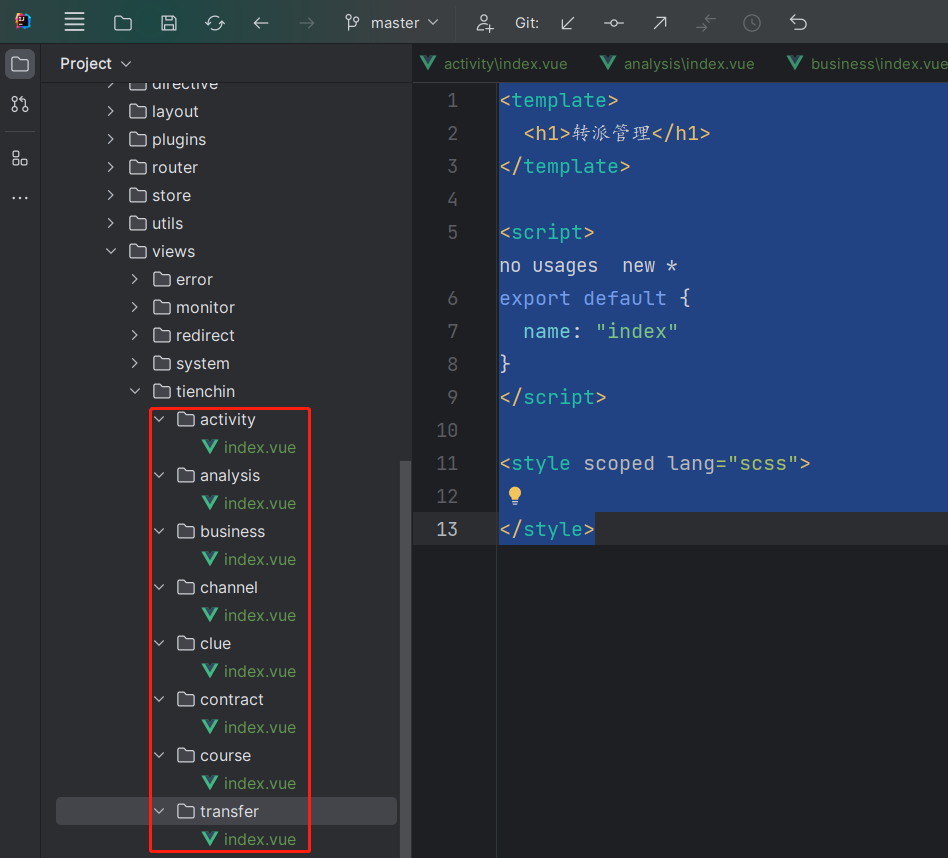Expand the layout folder

click(x=110, y=111)
